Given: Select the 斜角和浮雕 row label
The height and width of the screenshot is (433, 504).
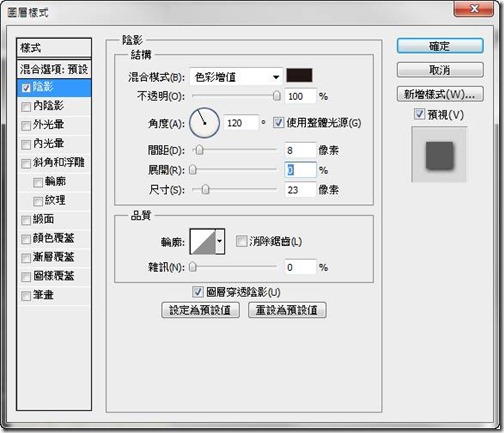Looking at the screenshot, I should (x=59, y=163).
